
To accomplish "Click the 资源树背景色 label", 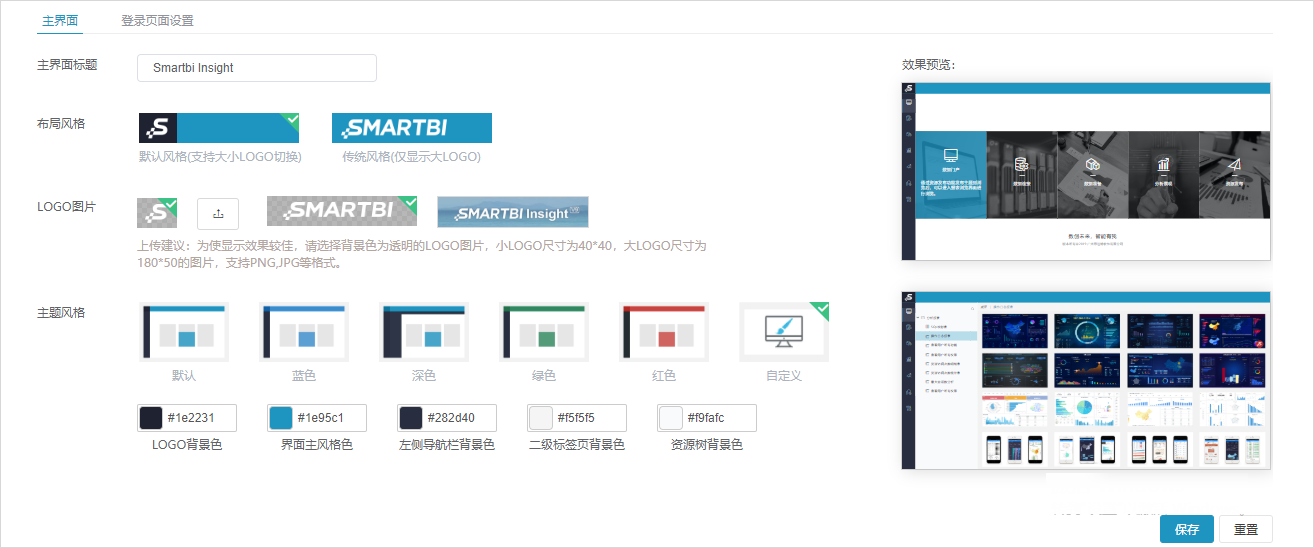I will click(707, 445).
